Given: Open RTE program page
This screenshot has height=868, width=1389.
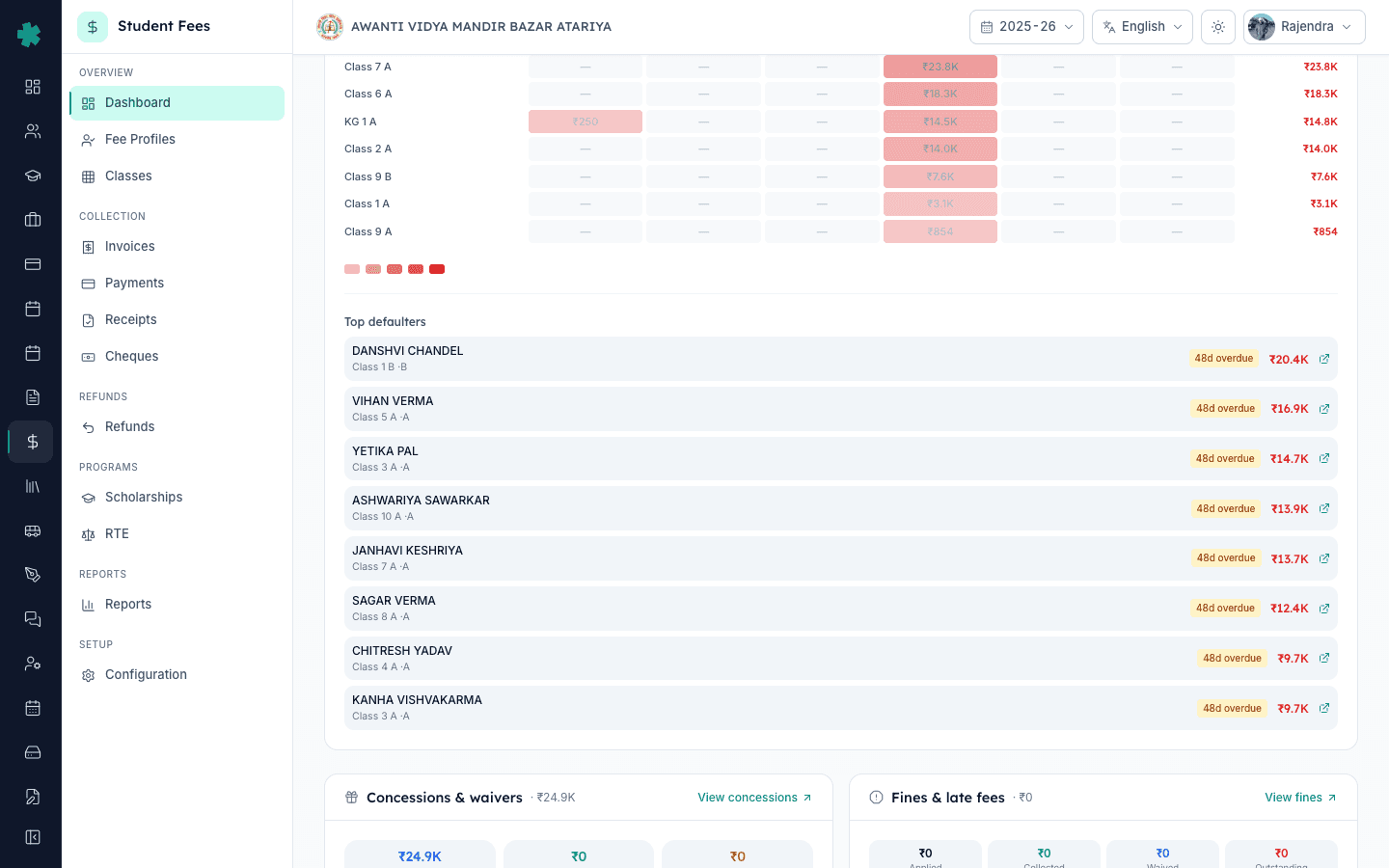Looking at the screenshot, I should pos(177,534).
